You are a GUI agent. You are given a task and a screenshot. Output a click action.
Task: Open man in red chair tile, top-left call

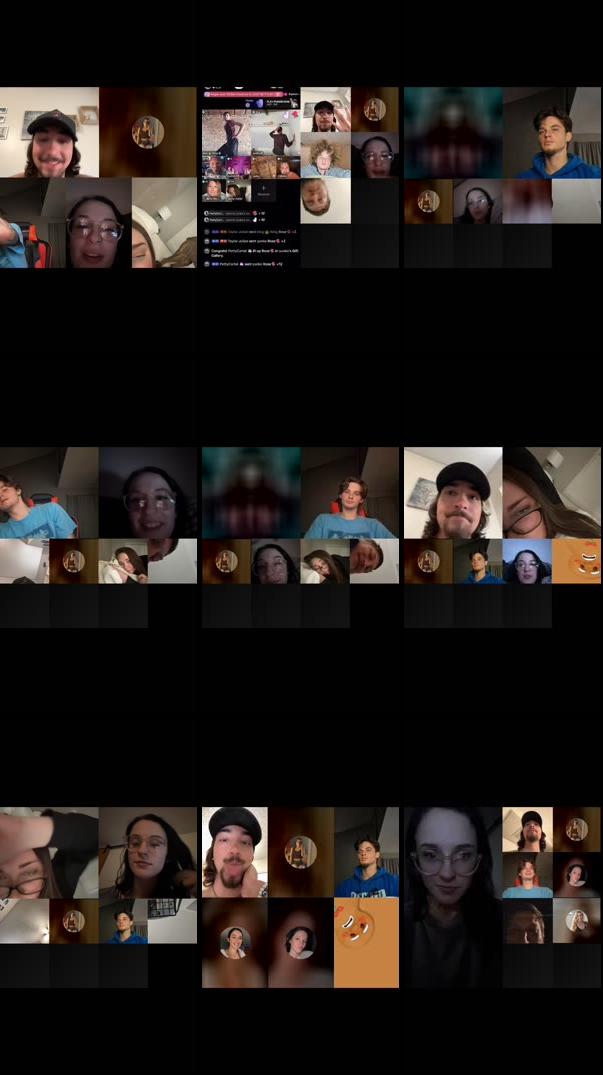[33, 223]
